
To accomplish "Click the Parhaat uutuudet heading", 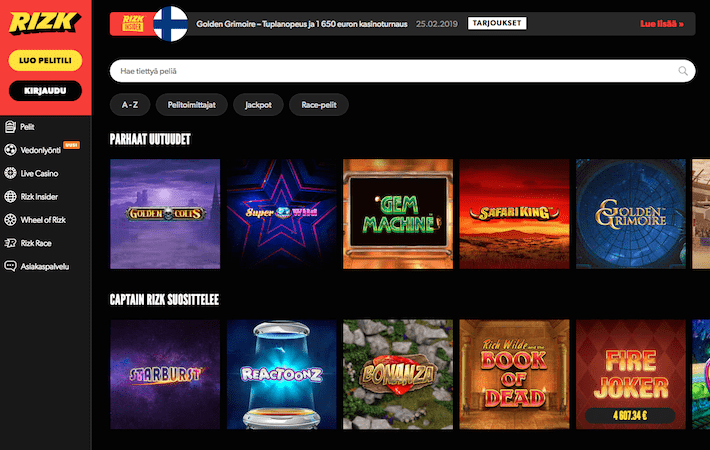I will coord(150,139).
